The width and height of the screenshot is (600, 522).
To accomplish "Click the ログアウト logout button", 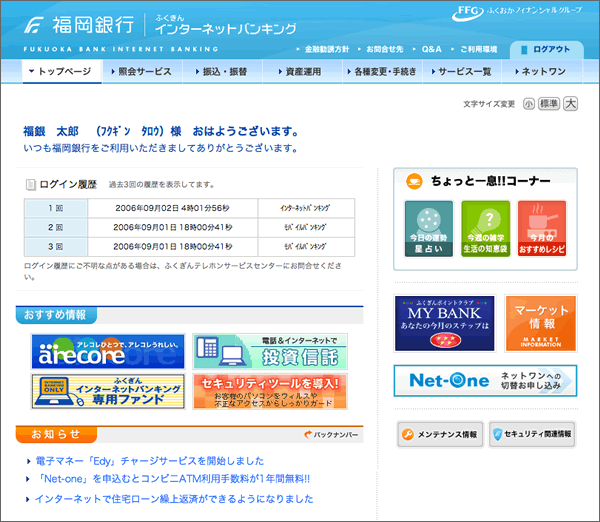I will pos(546,49).
